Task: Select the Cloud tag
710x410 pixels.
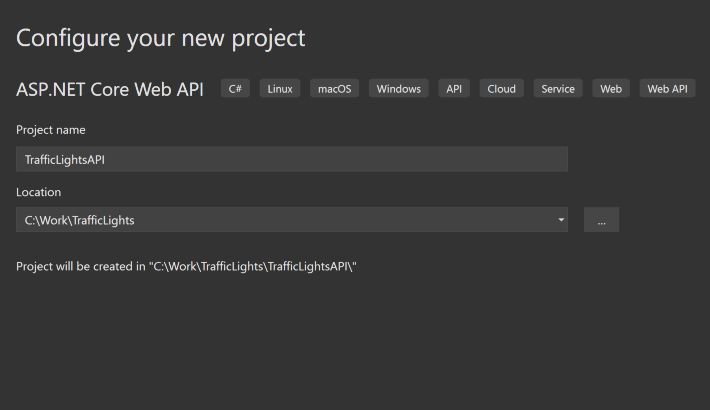Action: (502, 89)
